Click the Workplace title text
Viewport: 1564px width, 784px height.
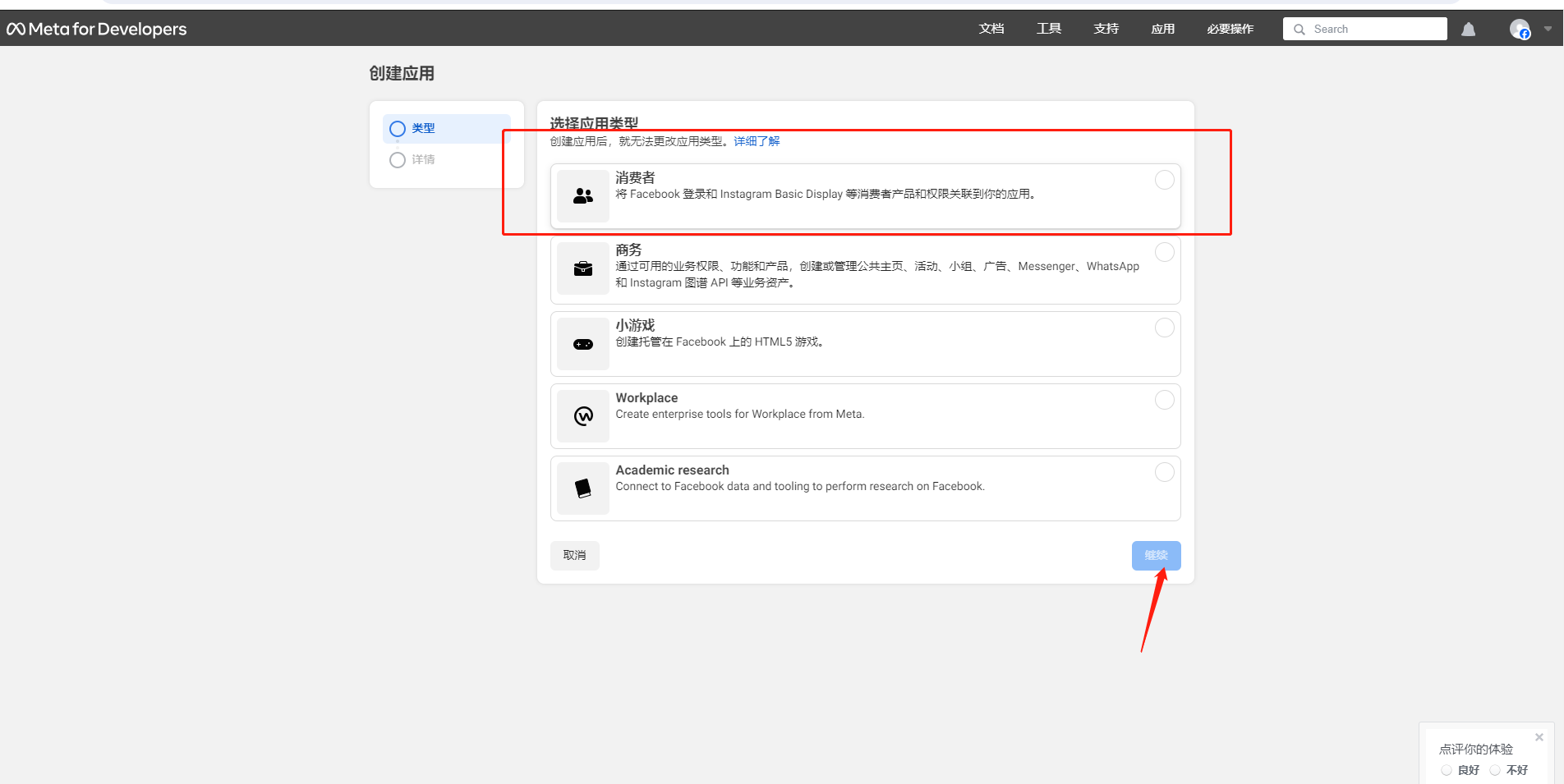click(x=647, y=397)
